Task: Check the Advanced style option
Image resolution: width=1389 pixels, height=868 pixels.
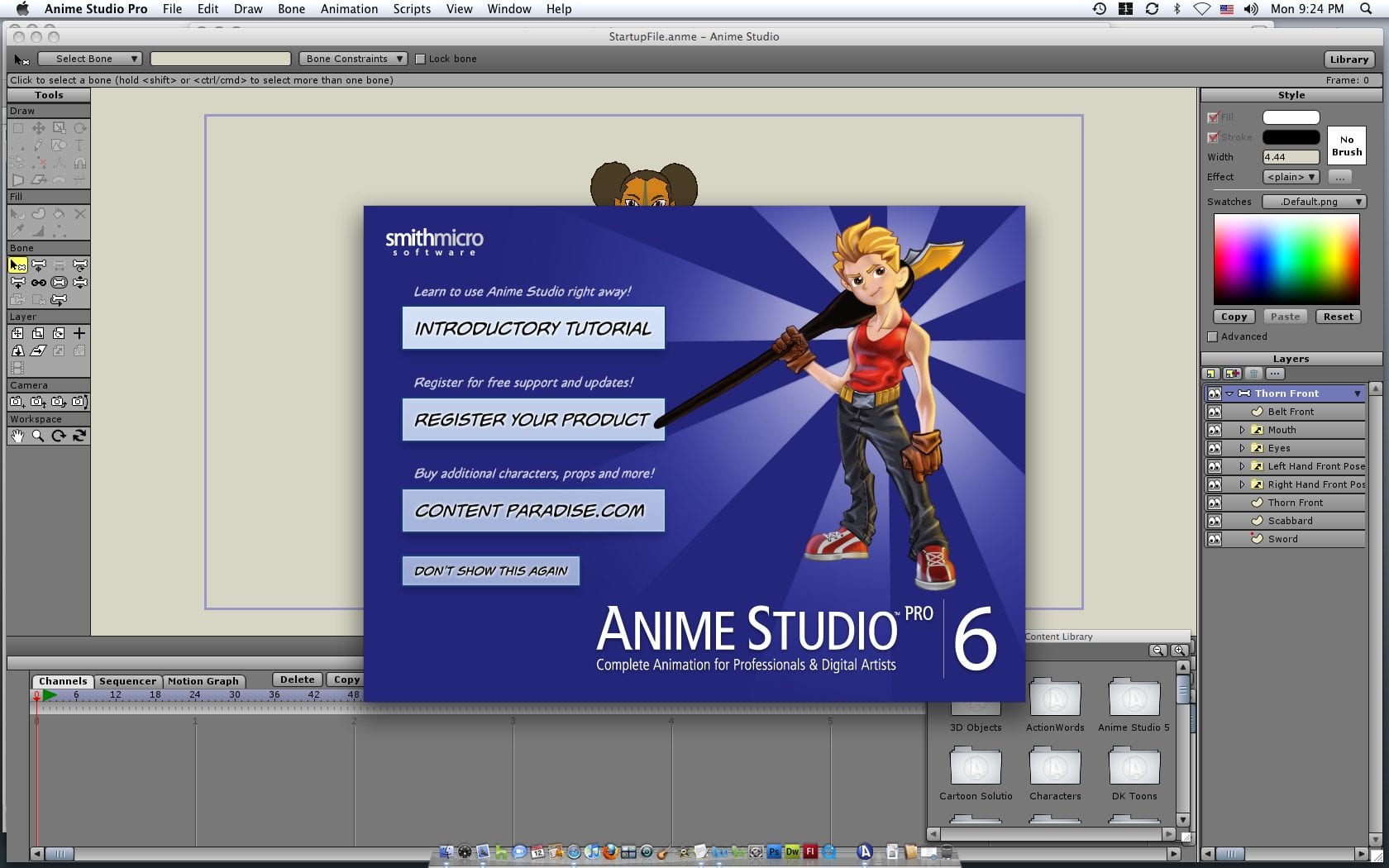Action: pyautogui.click(x=1213, y=336)
